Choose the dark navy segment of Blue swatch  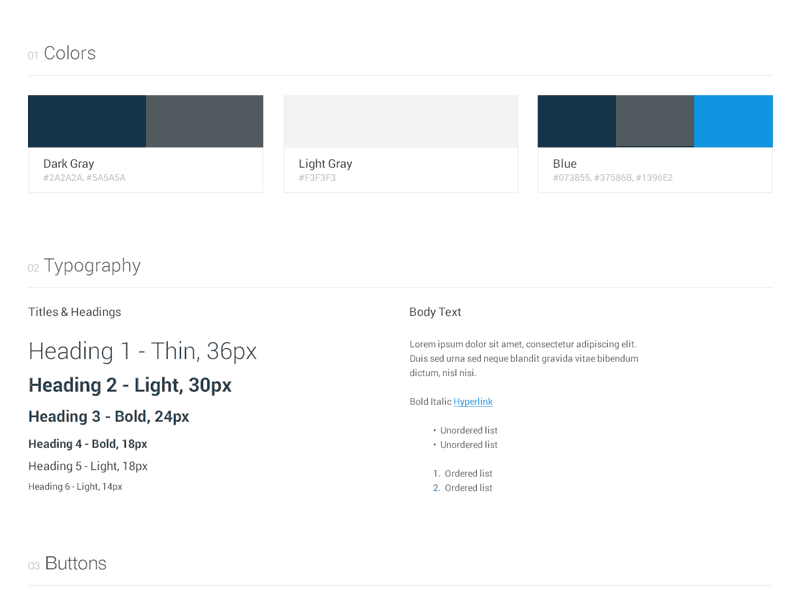point(577,121)
